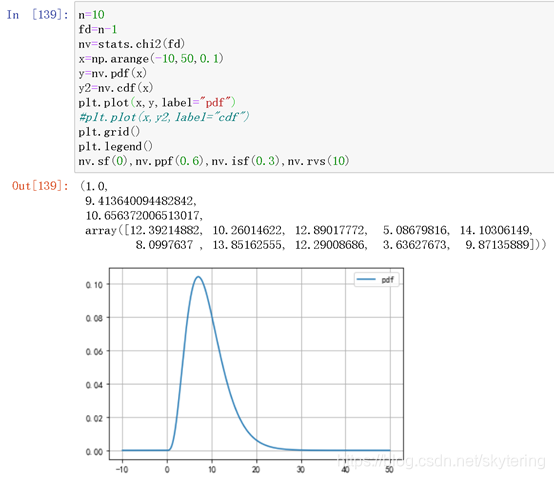Screen dimensions: 554x479
Task: Click array value 5.08679816
Action: point(416,230)
